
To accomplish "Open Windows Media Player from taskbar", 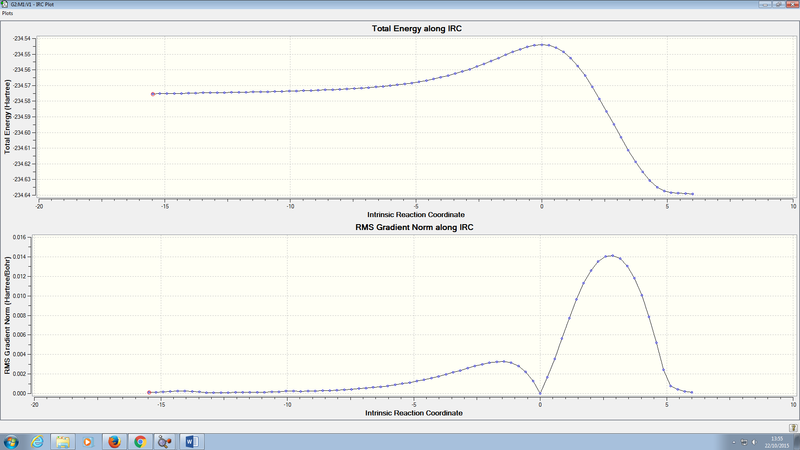I will coord(87,442).
